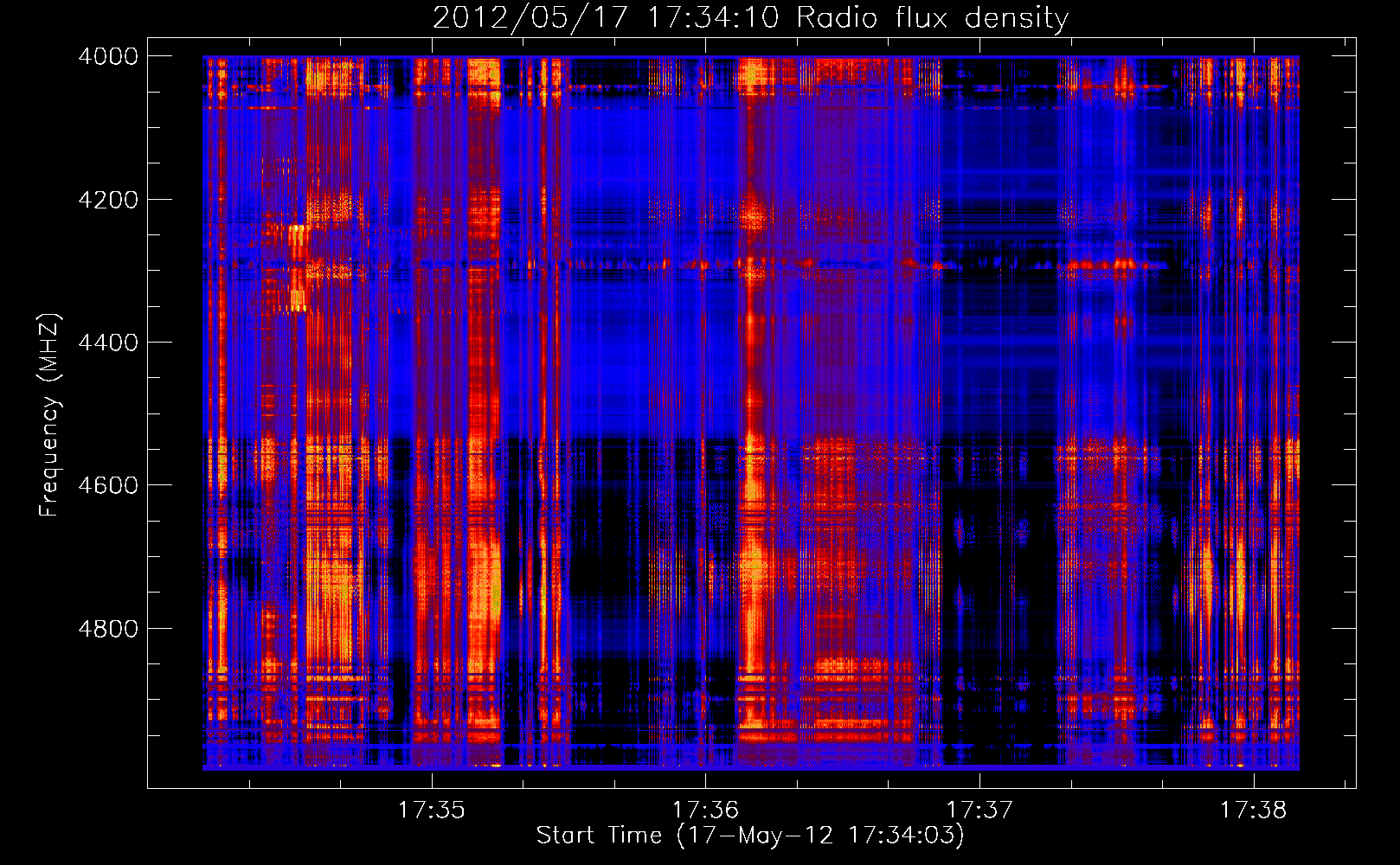Click the "Start Time (17-May-12 17:34:03)" axis title
This screenshot has height=865, width=1400.
tap(750, 836)
